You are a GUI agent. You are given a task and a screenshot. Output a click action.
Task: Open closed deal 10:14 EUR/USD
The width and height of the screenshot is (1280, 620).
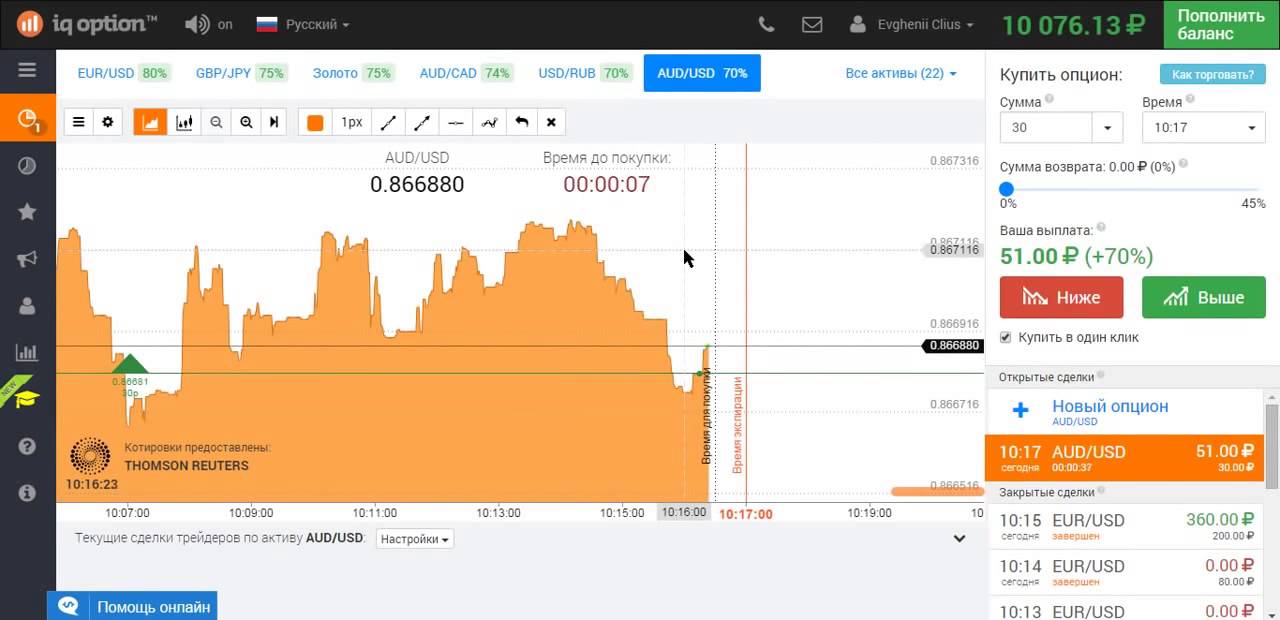[x=1125, y=572]
